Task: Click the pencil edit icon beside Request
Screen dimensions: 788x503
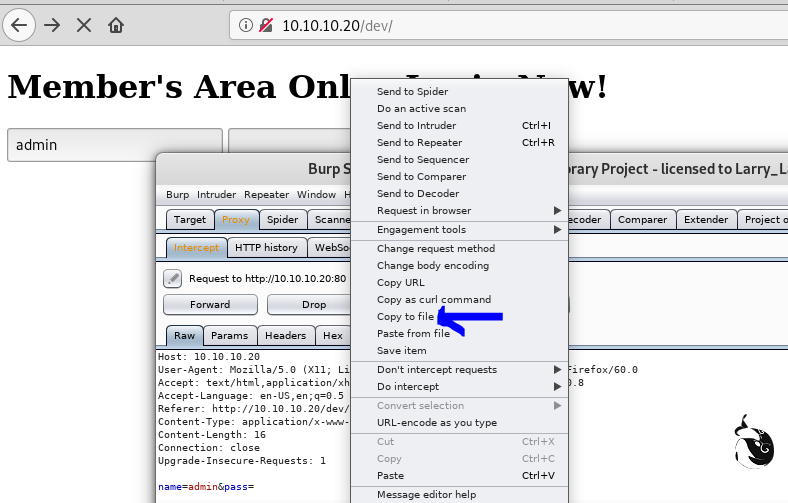Action: tap(173, 279)
